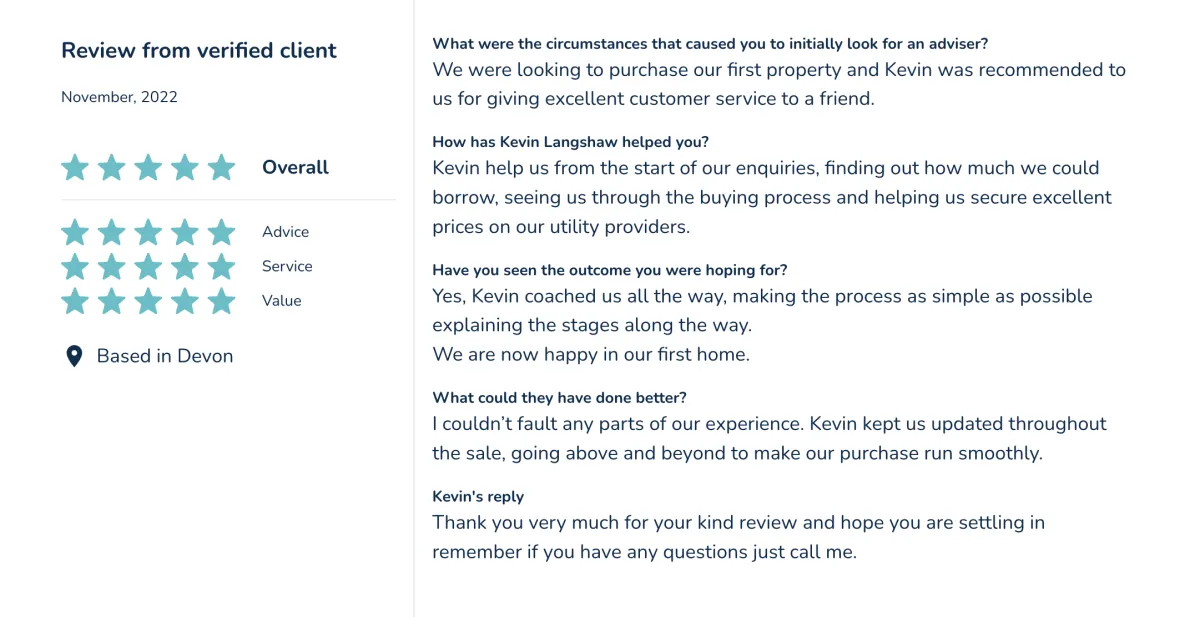This screenshot has width=1200, height=617.
Task: Select the last star in the Value row
Action: (x=221, y=301)
